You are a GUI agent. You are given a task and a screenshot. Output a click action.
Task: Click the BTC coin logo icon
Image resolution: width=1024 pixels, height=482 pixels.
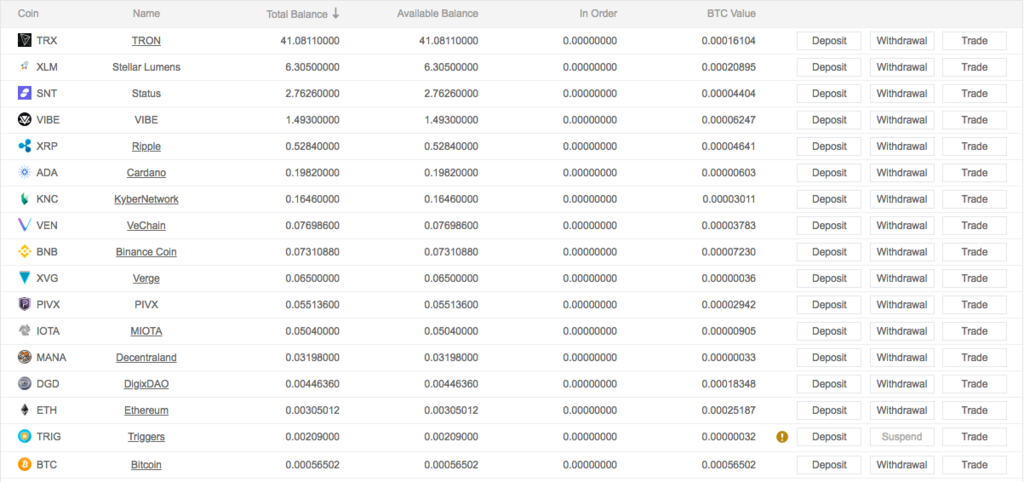[x=25, y=465]
